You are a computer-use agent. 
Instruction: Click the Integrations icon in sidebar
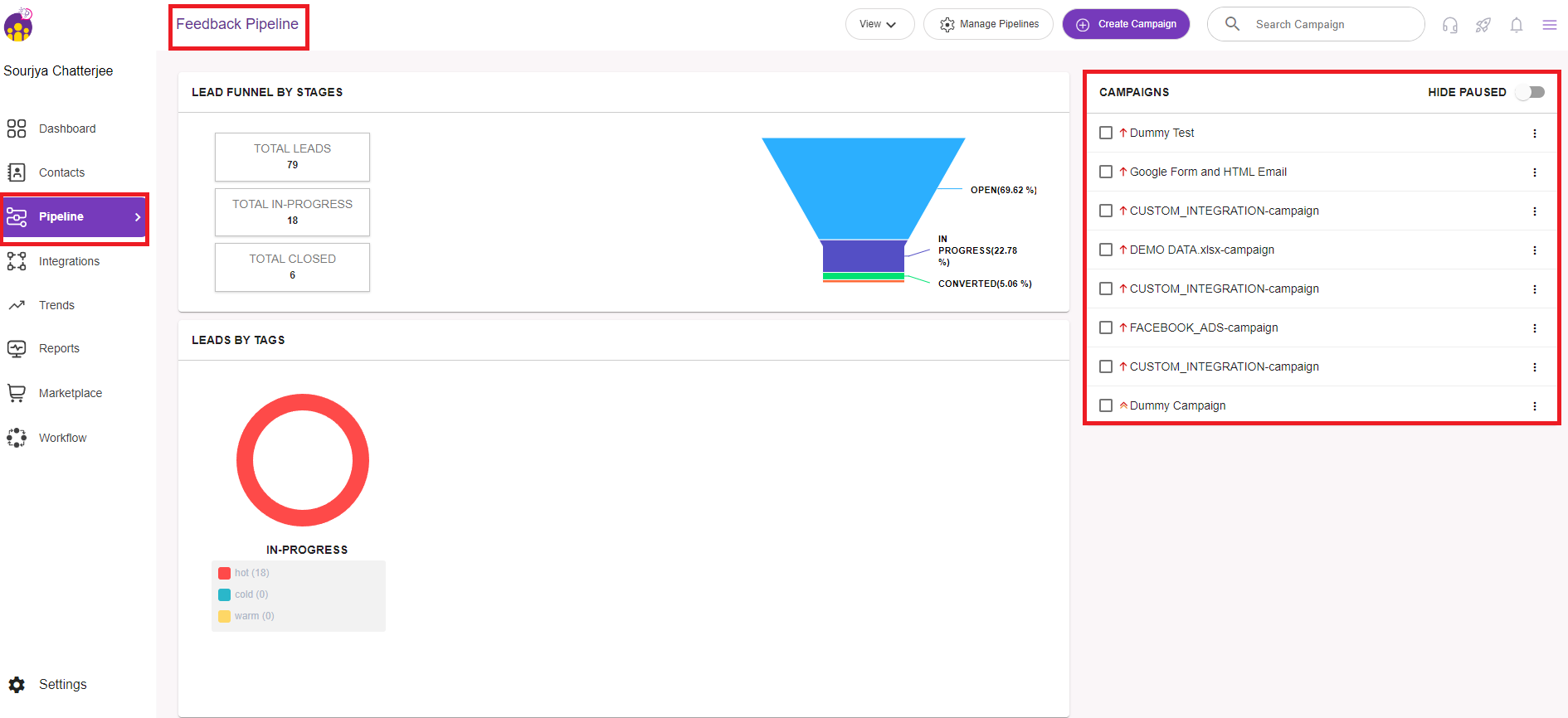click(17, 261)
